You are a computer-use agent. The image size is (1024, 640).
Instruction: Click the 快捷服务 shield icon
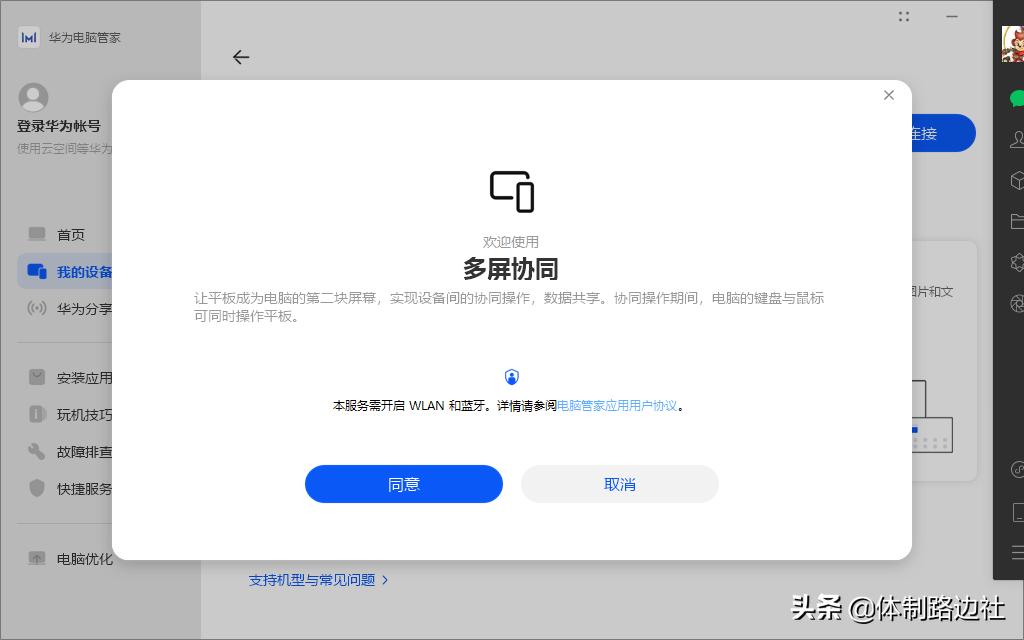point(37,488)
